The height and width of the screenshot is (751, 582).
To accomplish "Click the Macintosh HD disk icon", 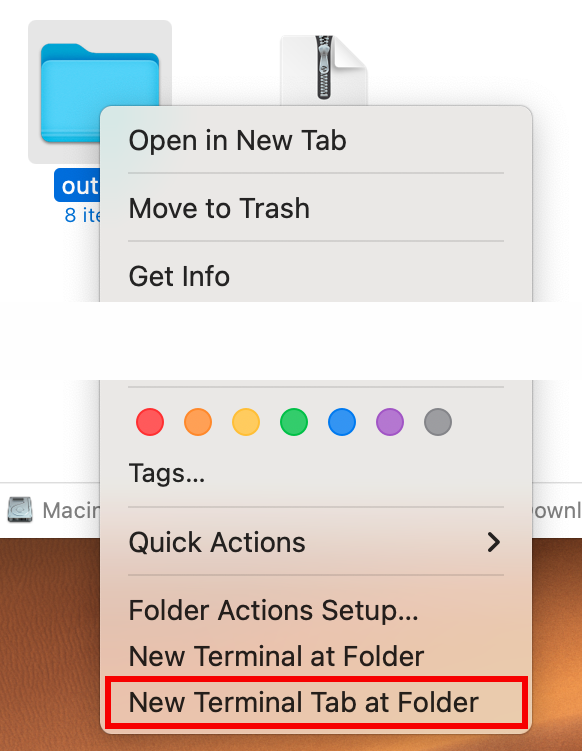I will tap(20, 510).
